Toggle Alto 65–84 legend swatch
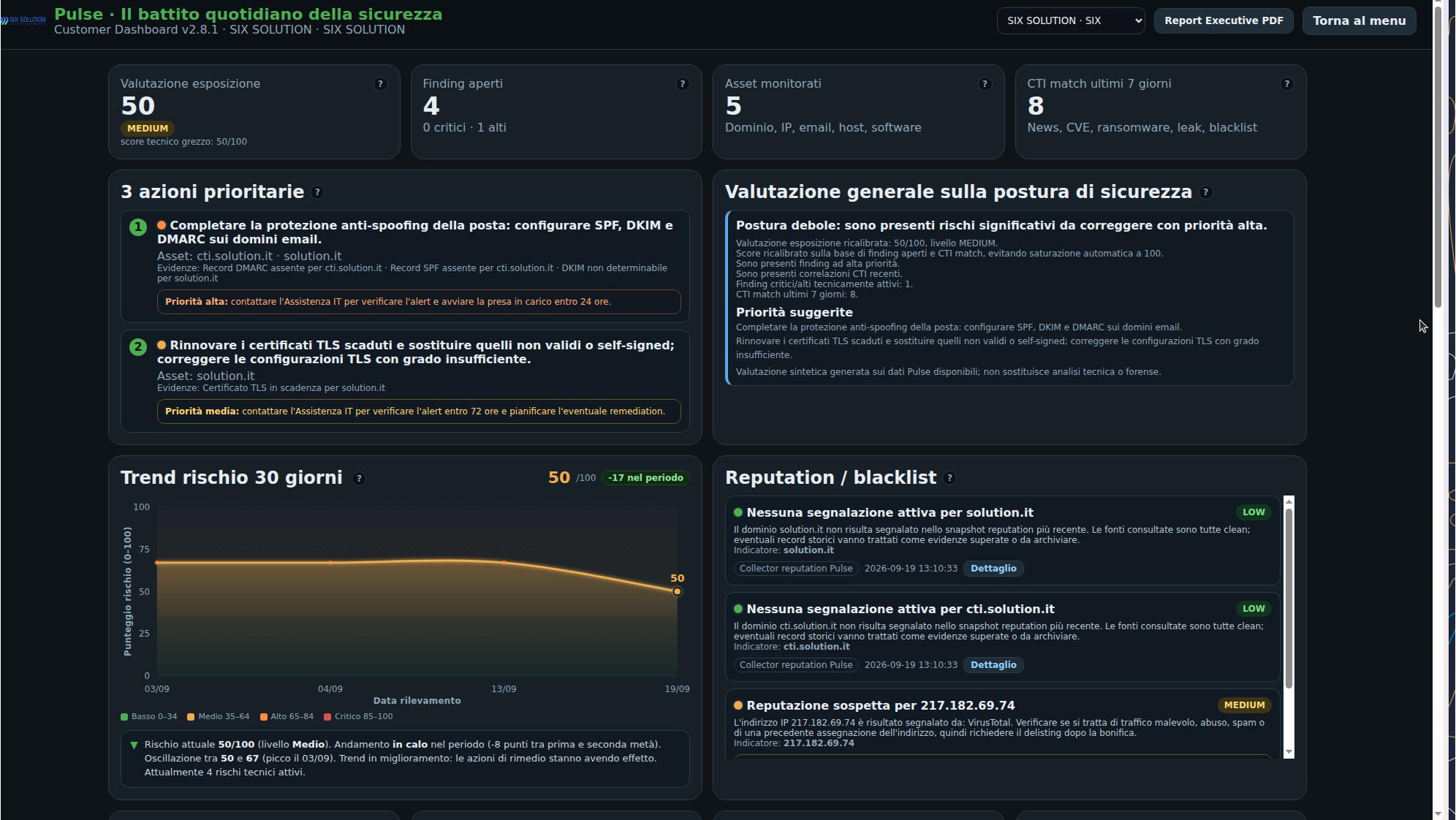 [264, 717]
